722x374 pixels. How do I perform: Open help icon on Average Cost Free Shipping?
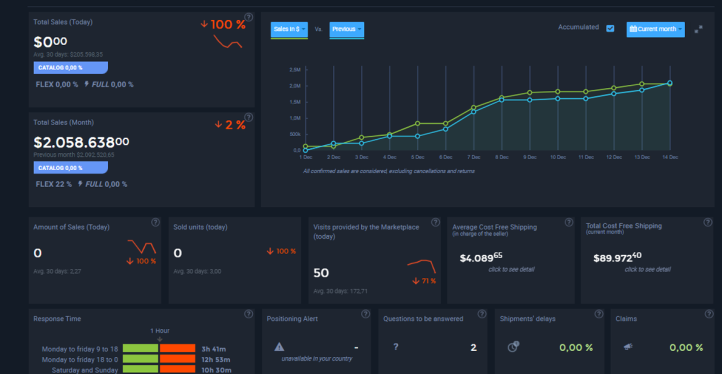tap(569, 222)
